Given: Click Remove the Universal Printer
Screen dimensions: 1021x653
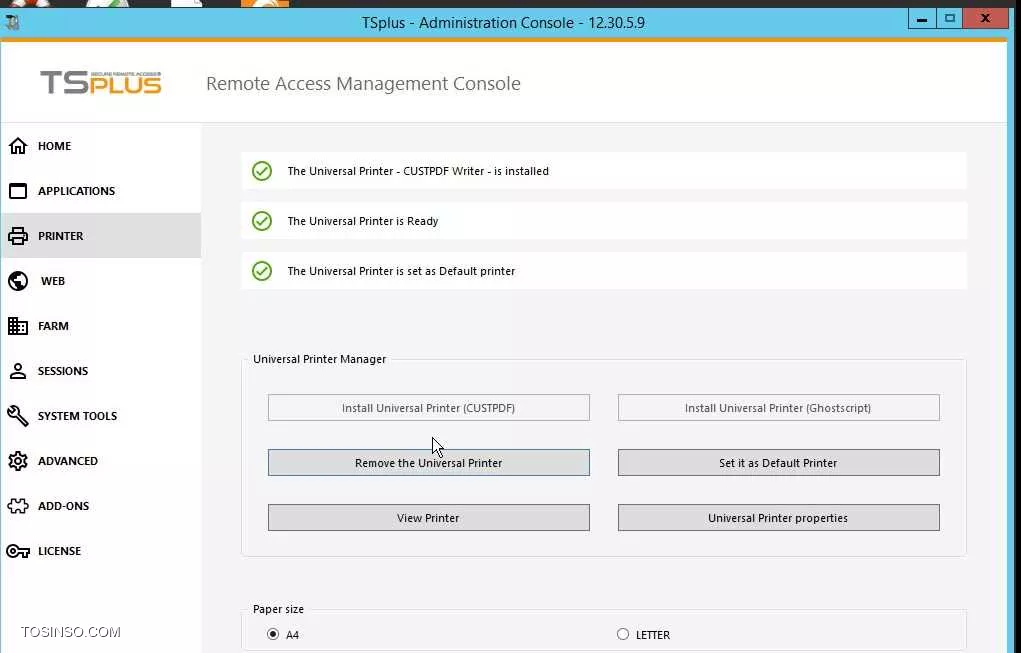Looking at the screenshot, I should (x=428, y=463).
